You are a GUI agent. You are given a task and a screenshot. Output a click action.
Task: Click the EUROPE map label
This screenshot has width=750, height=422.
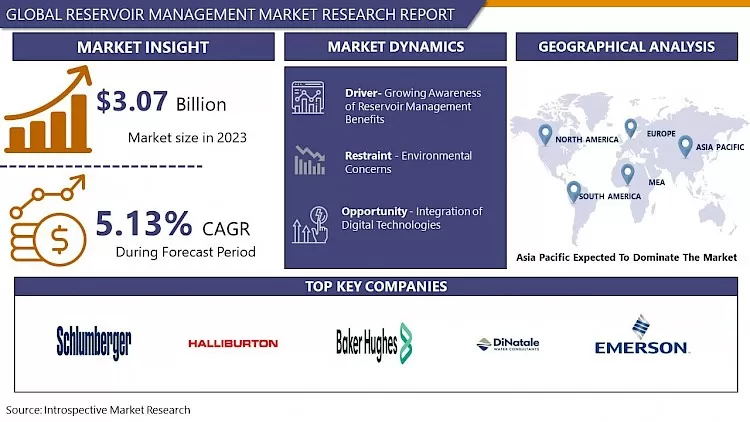coord(661,133)
